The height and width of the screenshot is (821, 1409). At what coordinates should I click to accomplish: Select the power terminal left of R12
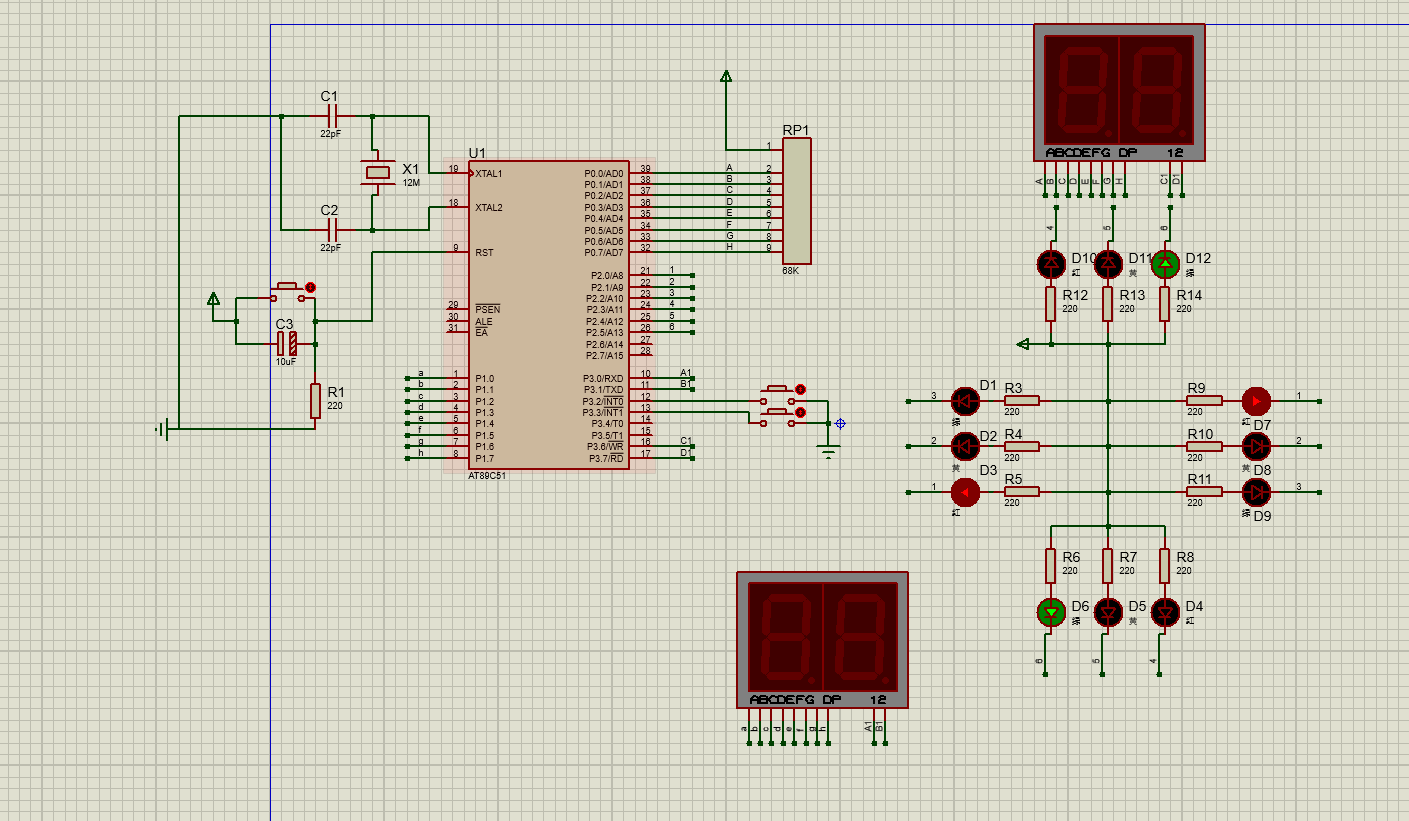(1023, 344)
